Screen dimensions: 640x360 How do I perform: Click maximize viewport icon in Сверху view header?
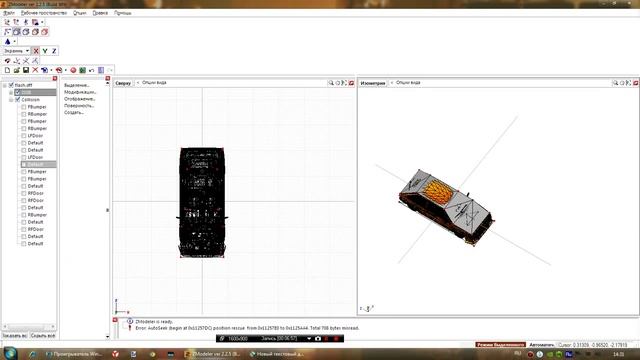pyautogui.click(x=344, y=83)
